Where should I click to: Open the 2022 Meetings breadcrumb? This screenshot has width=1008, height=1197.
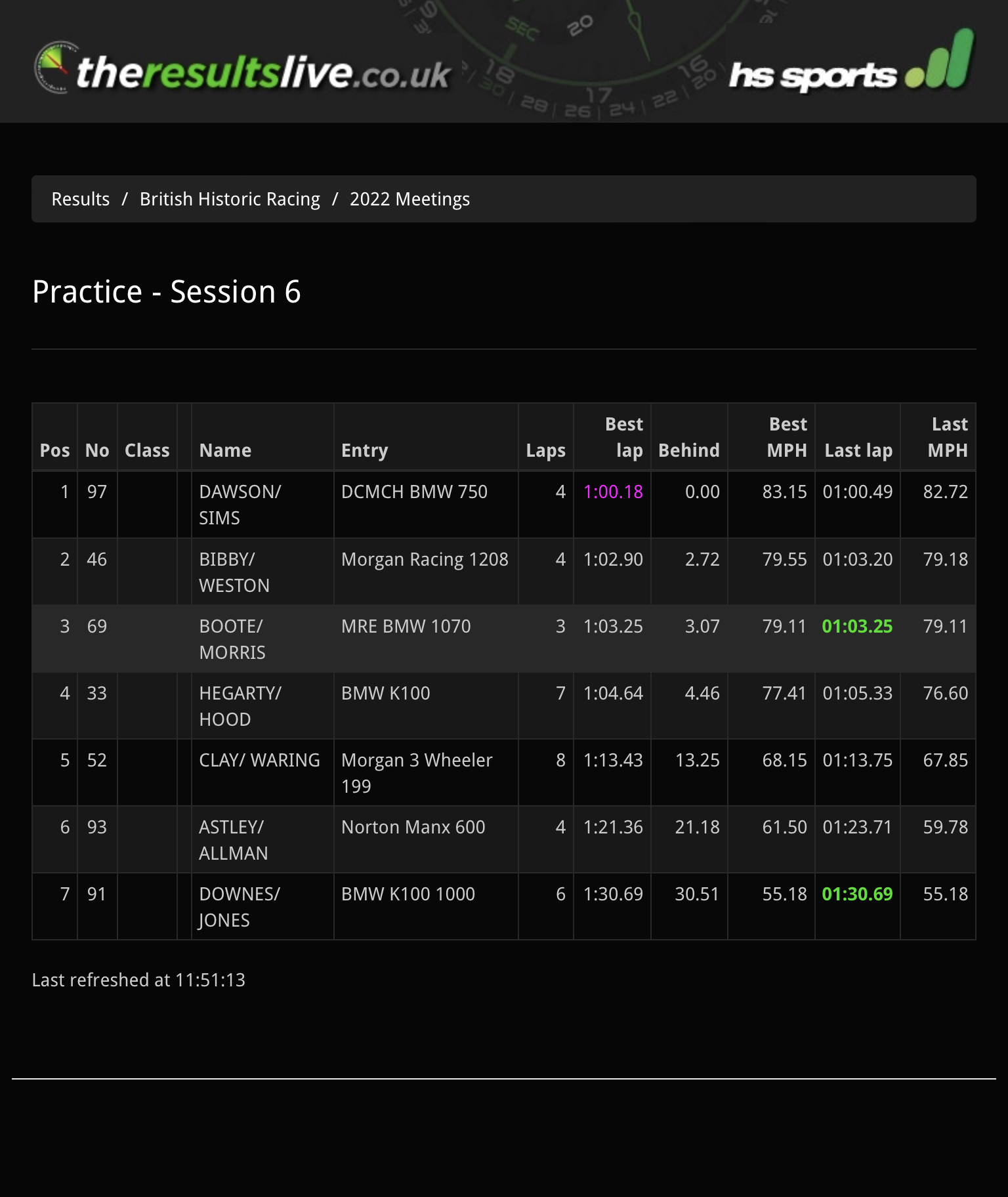(409, 199)
